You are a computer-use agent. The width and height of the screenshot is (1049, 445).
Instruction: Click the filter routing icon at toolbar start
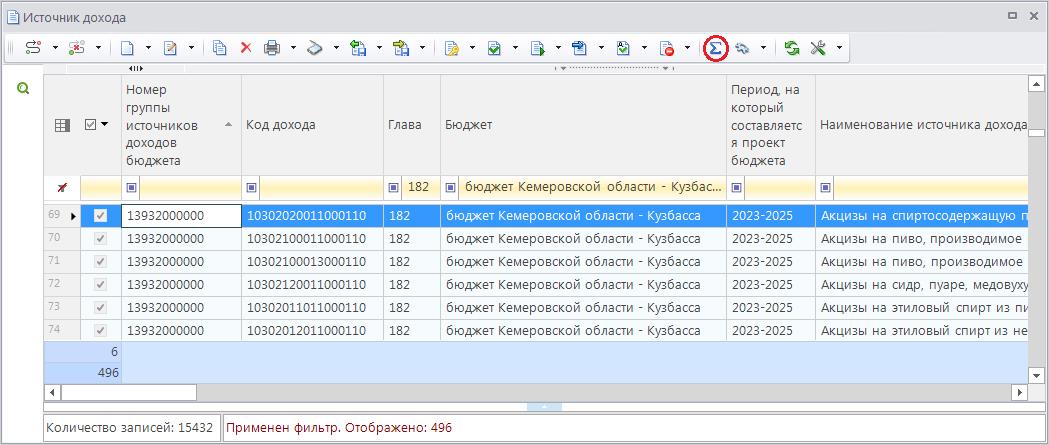33,48
